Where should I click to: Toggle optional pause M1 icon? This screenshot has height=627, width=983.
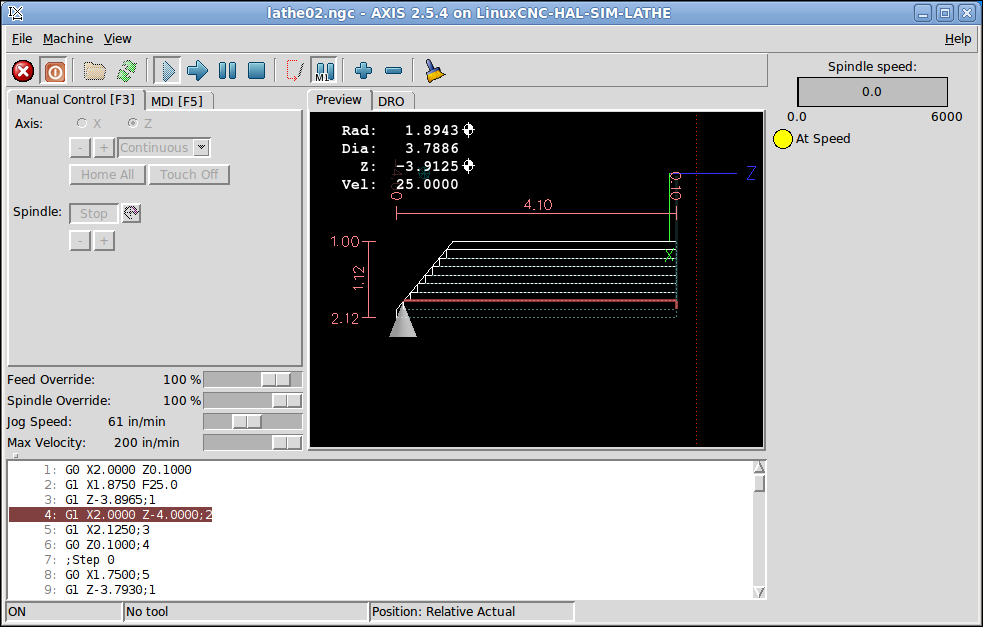click(x=324, y=71)
